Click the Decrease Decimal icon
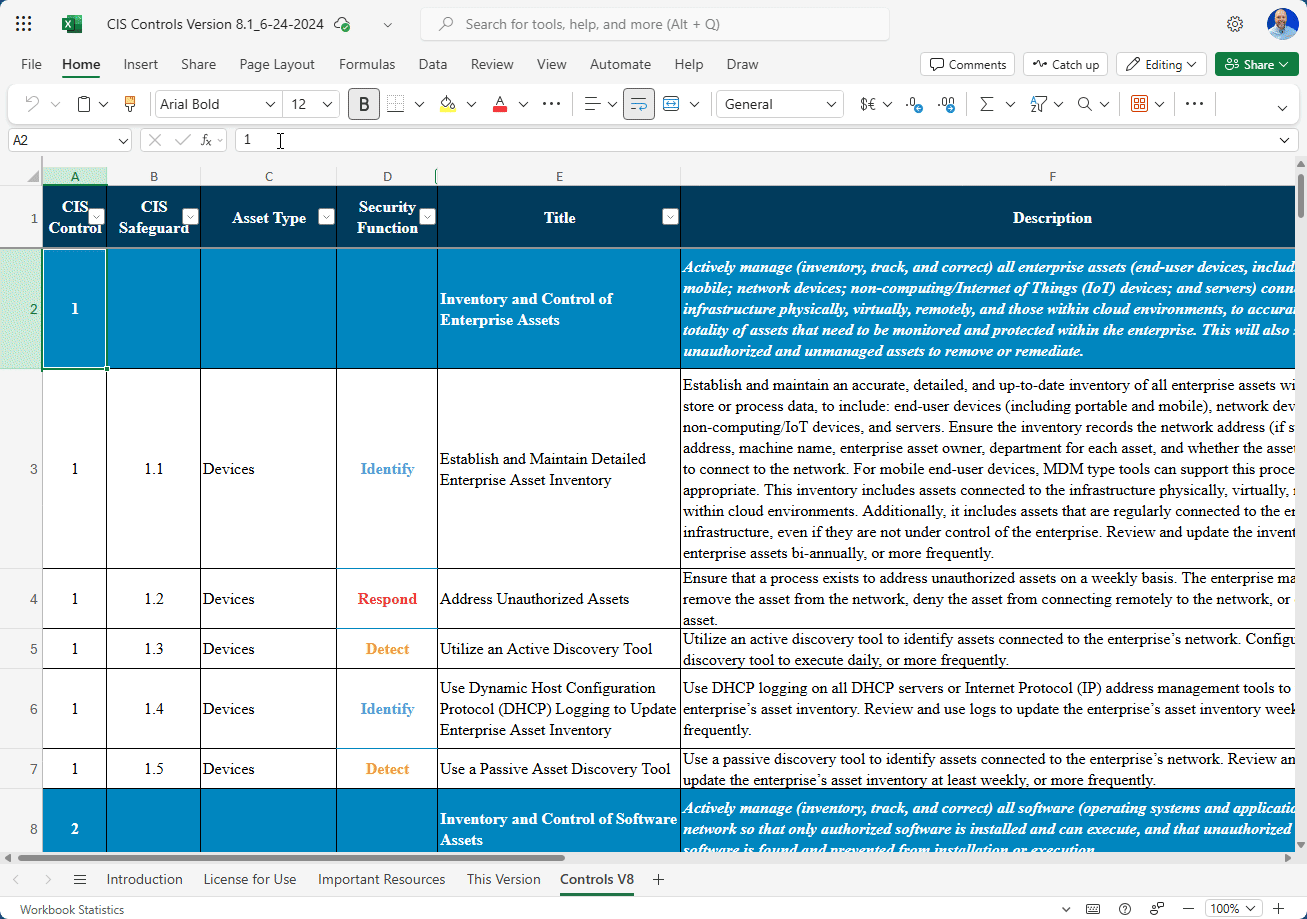This screenshot has height=919, width=1307. click(x=913, y=104)
